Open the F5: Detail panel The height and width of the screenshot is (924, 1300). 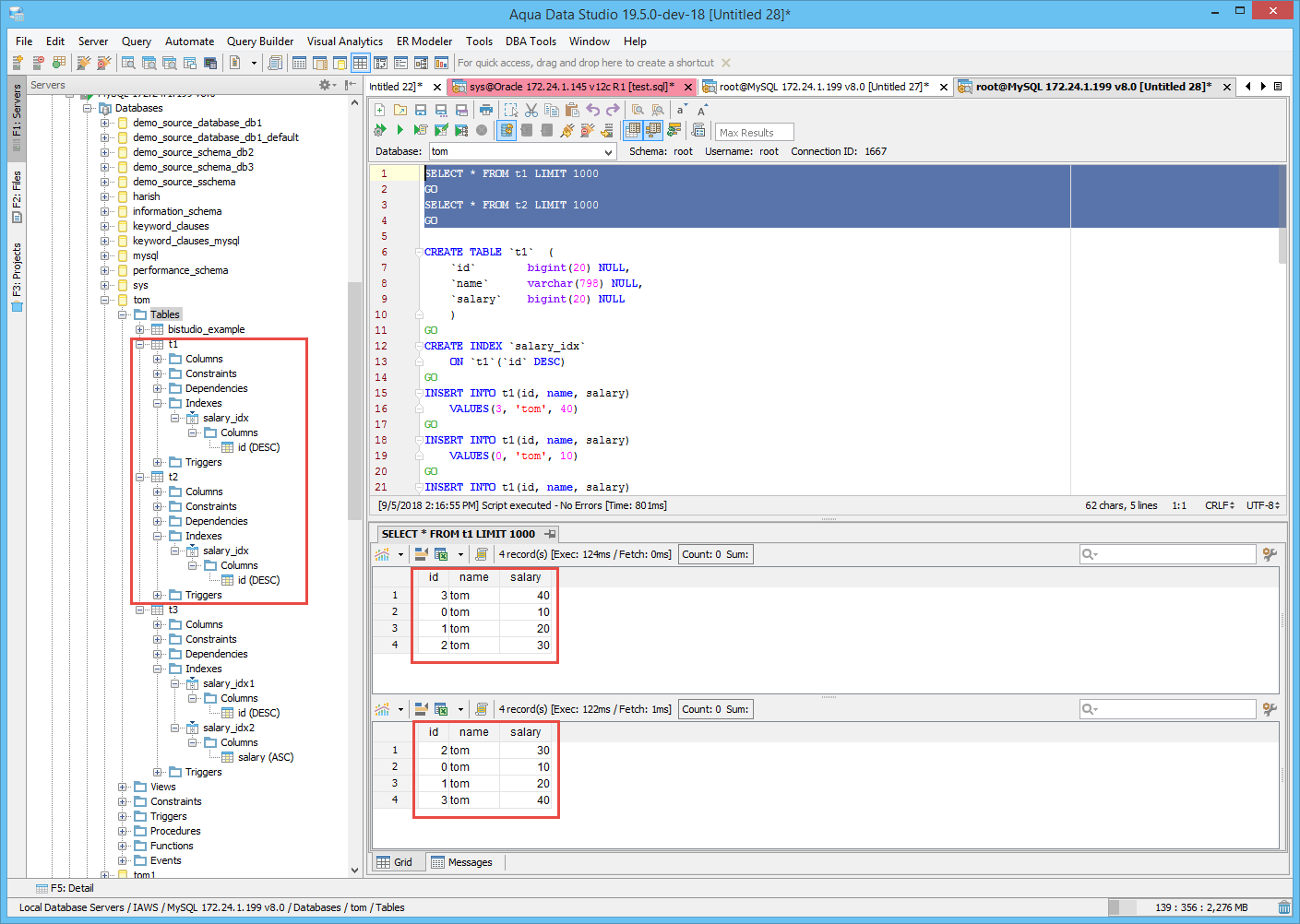(65, 888)
